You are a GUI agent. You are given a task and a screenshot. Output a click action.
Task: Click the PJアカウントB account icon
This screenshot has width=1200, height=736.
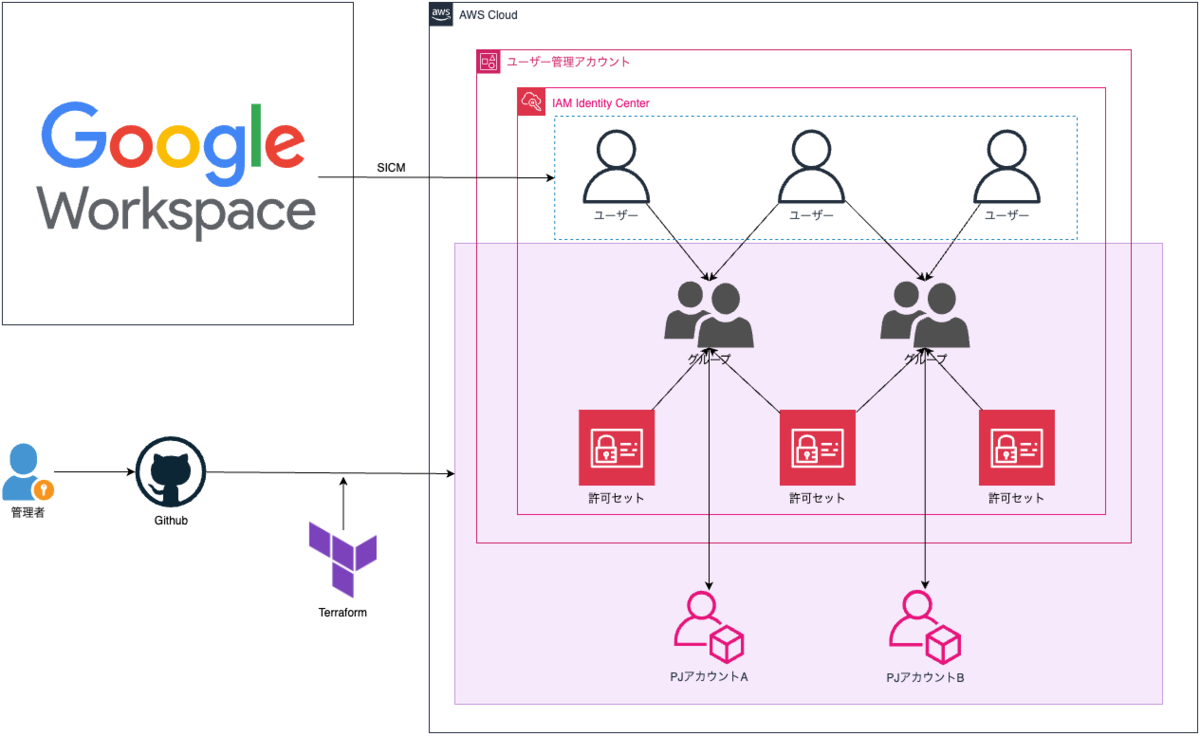[x=925, y=627]
